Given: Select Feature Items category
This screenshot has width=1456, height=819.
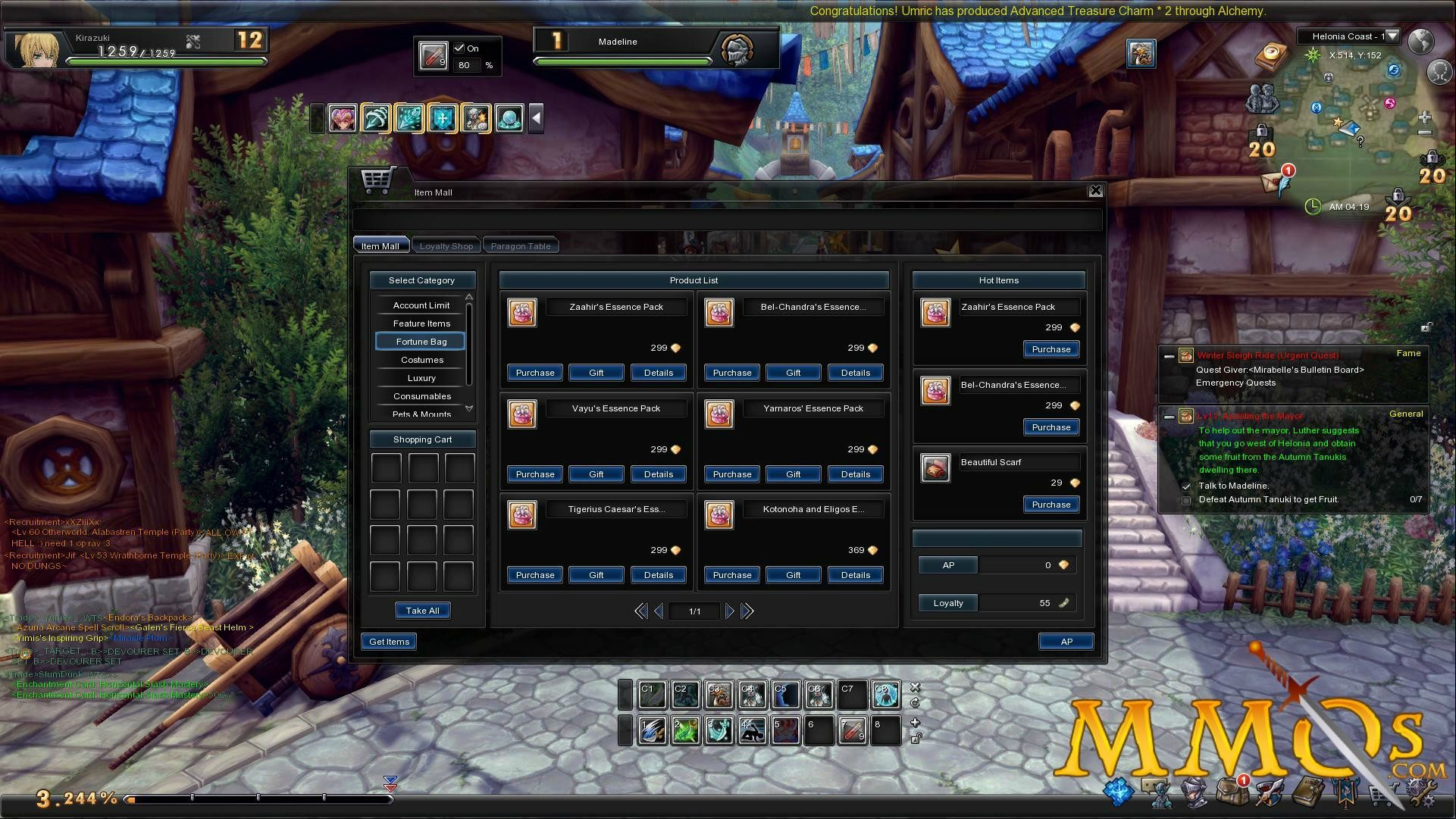Looking at the screenshot, I should [421, 324].
